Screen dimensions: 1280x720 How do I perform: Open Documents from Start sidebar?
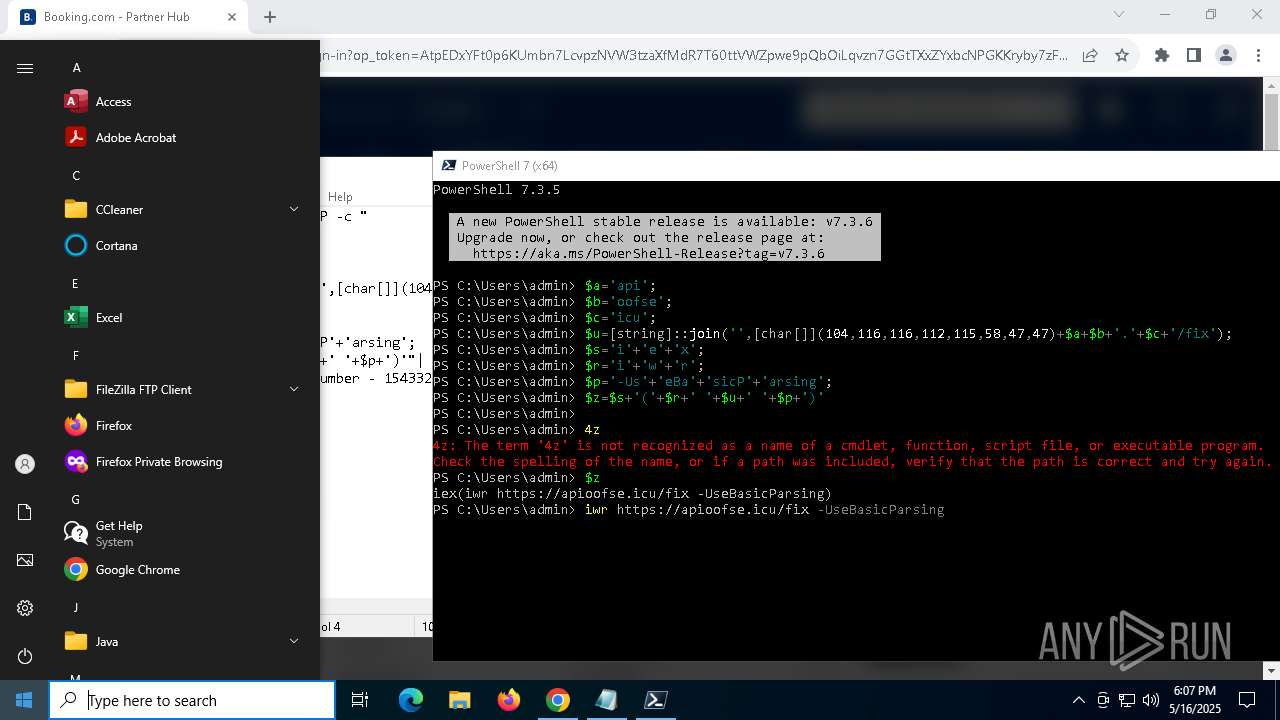coord(25,512)
